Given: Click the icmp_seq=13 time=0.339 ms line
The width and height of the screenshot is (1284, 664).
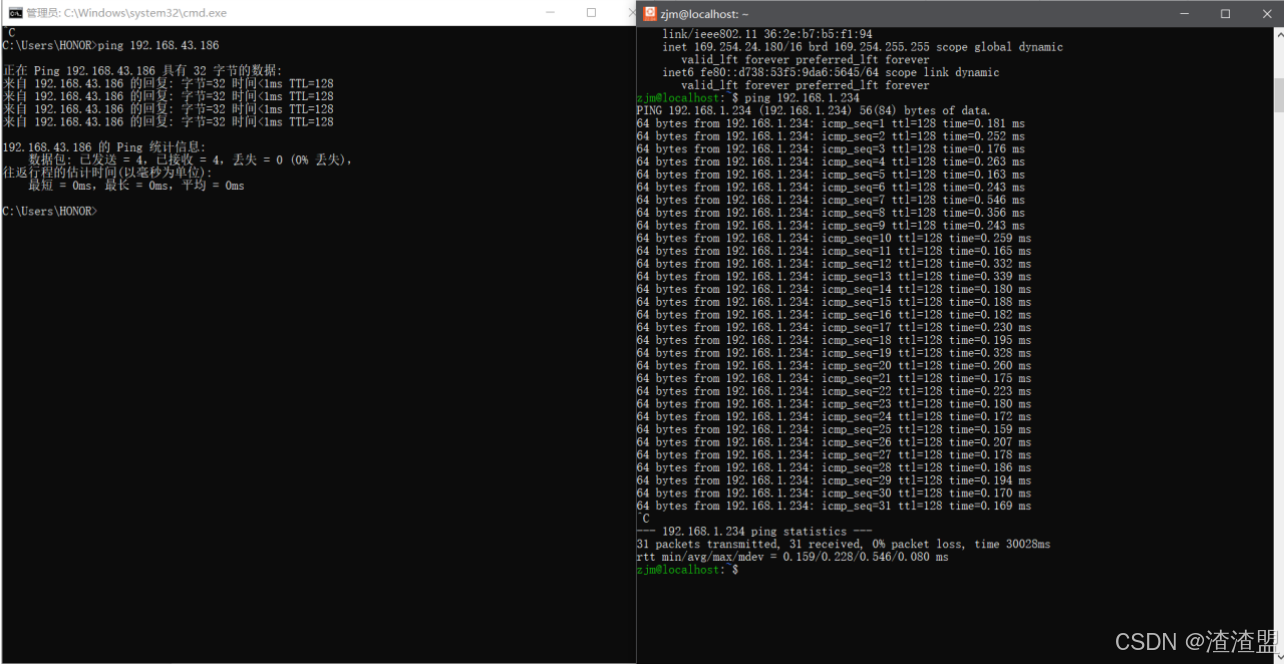Looking at the screenshot, I should click(833, 277).
